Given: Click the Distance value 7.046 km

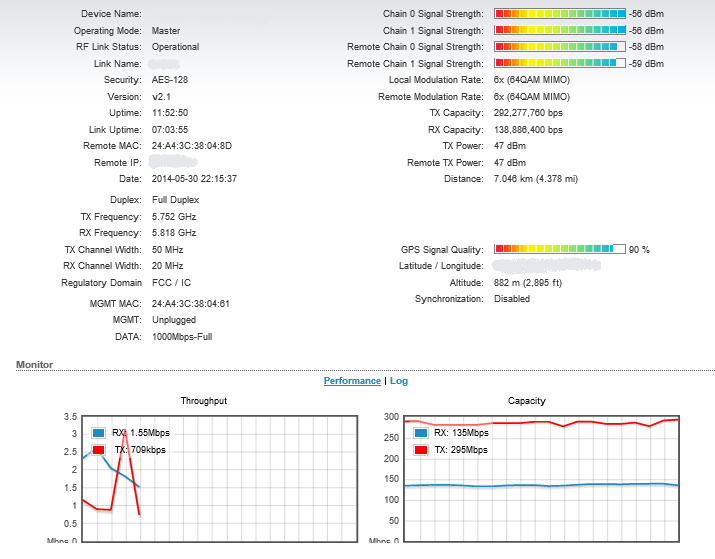Looking at the screenshot, I should click(x=535, y=179).
